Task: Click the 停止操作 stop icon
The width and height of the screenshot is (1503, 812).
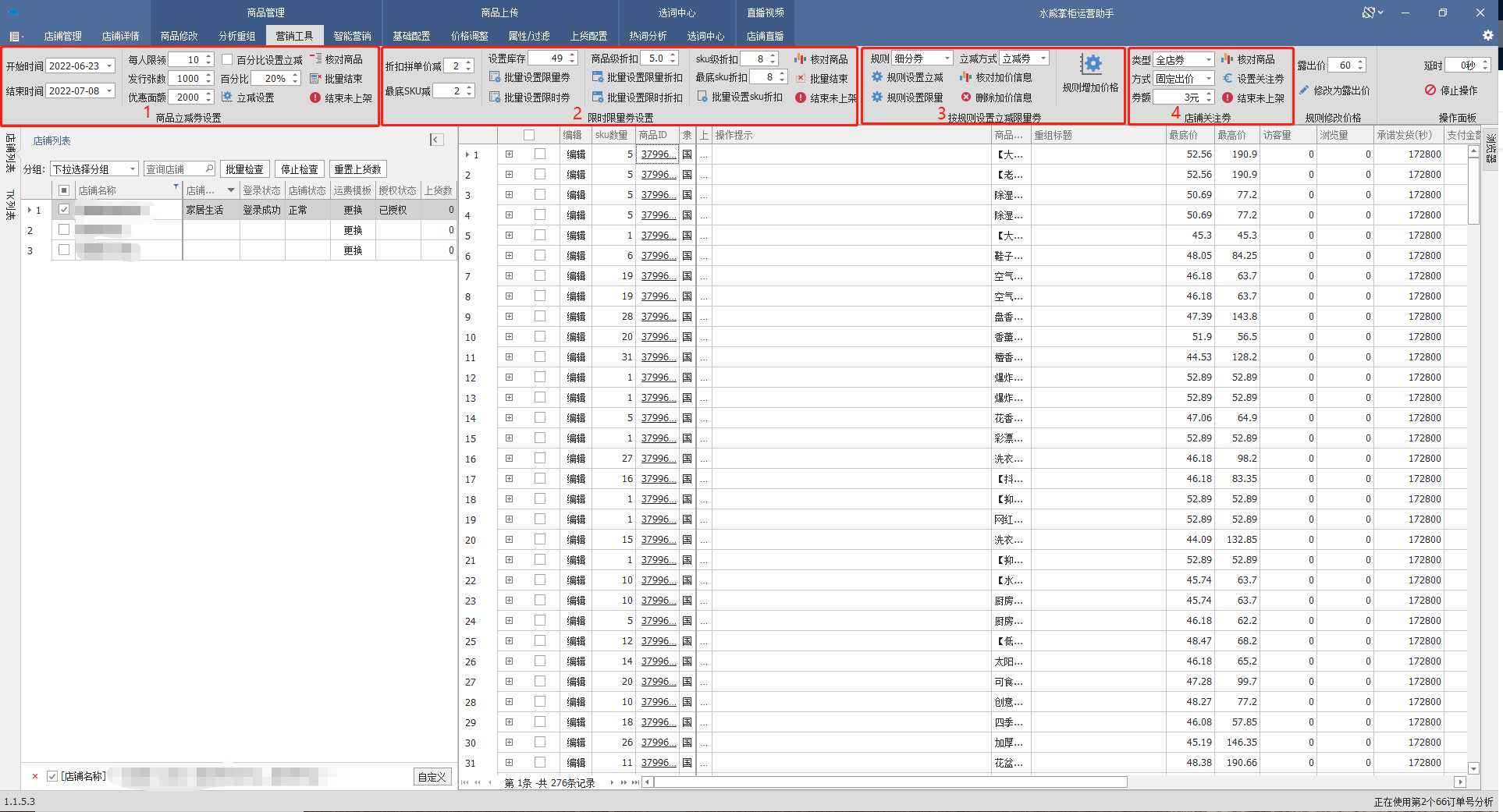Action: click(x=1430, y=90)
